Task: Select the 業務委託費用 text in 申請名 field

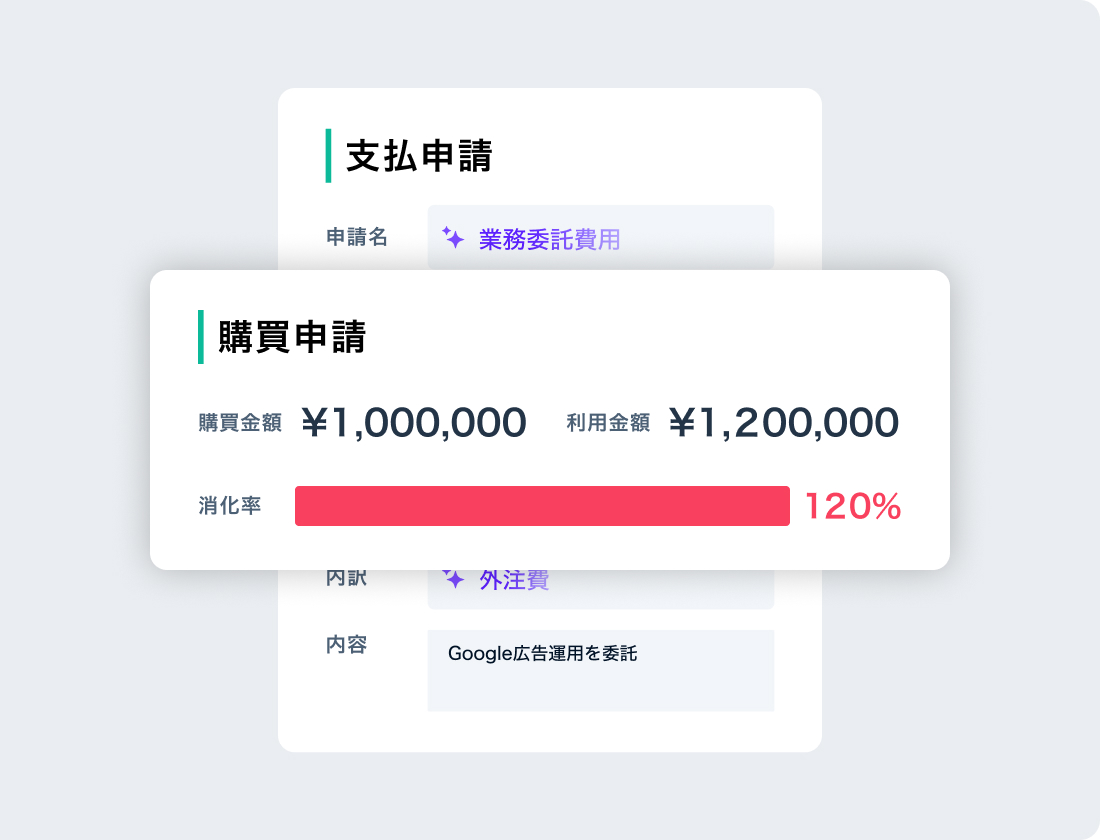Action: [549, 240]
